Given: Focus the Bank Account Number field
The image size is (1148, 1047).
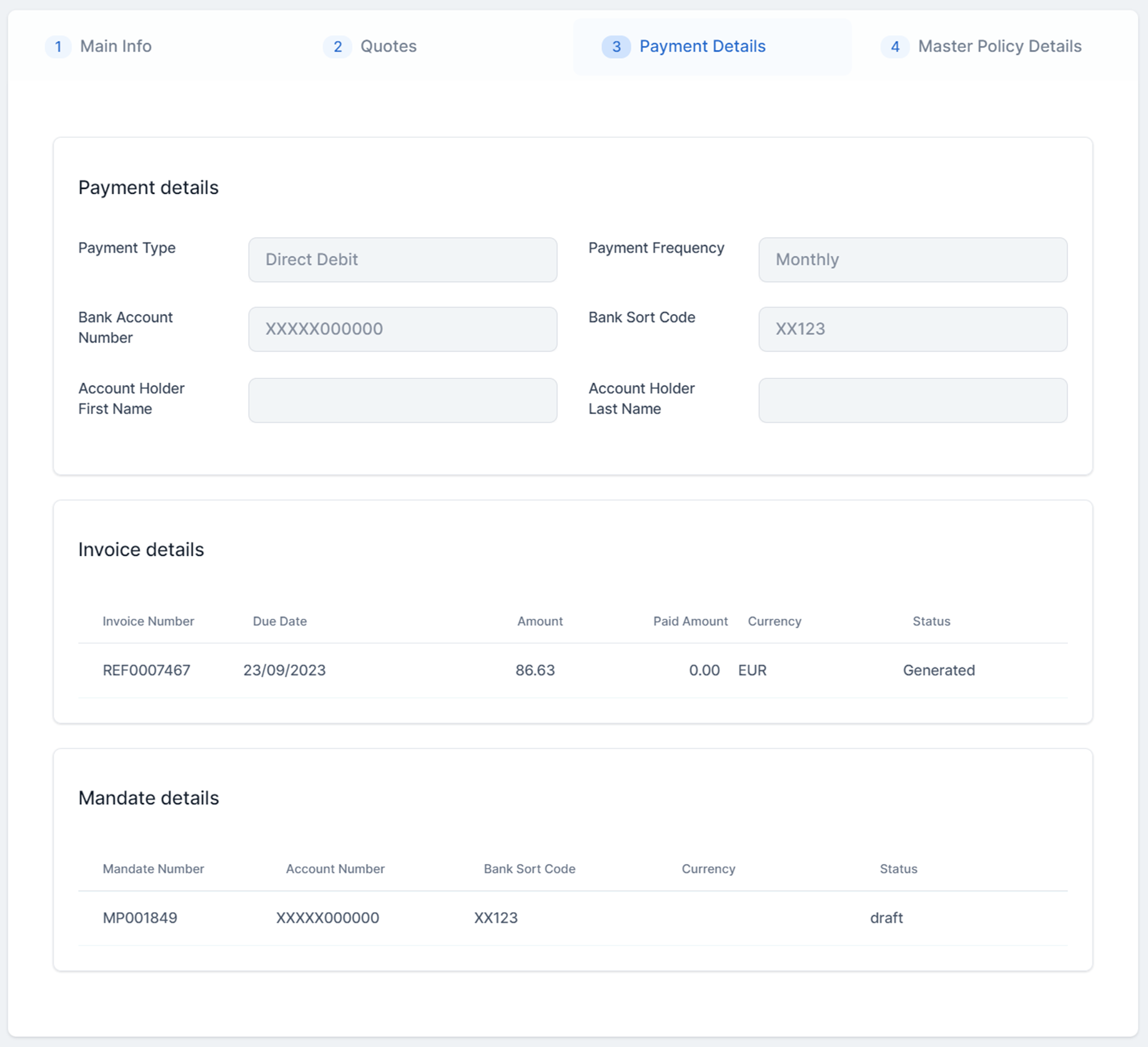Looking at the screenshot, I should coord(402,329).
